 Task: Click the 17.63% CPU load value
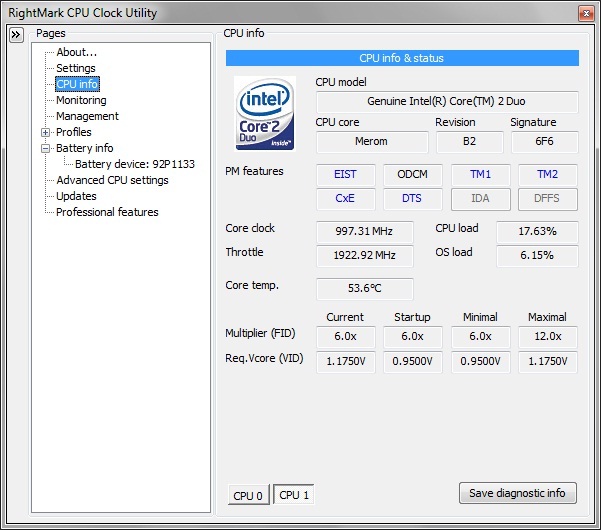[537, 231]
